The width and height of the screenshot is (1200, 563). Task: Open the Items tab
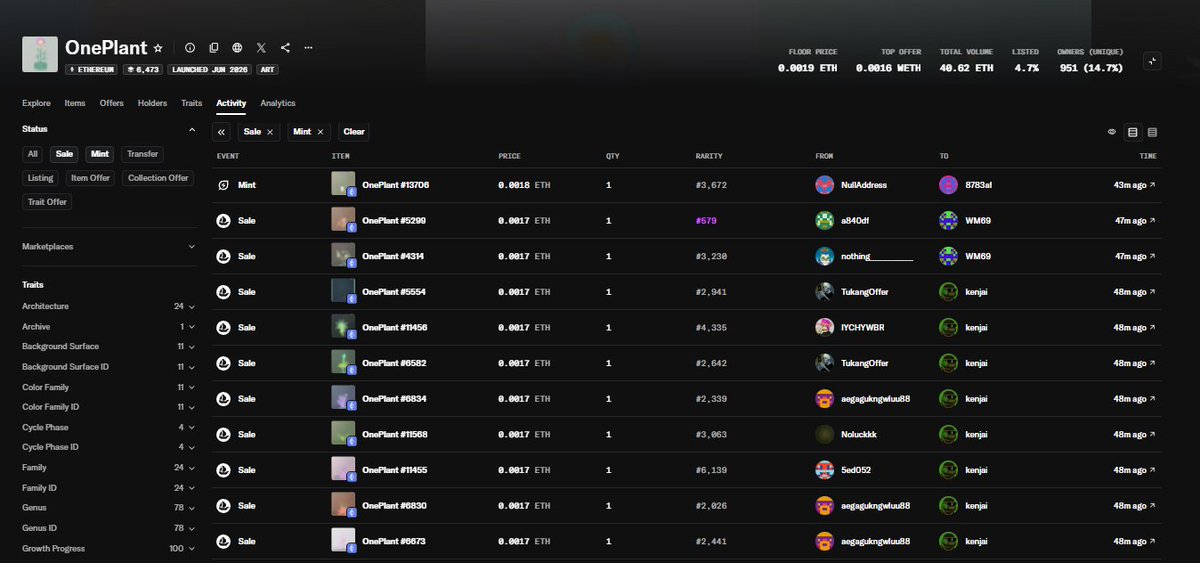point(75,103)
